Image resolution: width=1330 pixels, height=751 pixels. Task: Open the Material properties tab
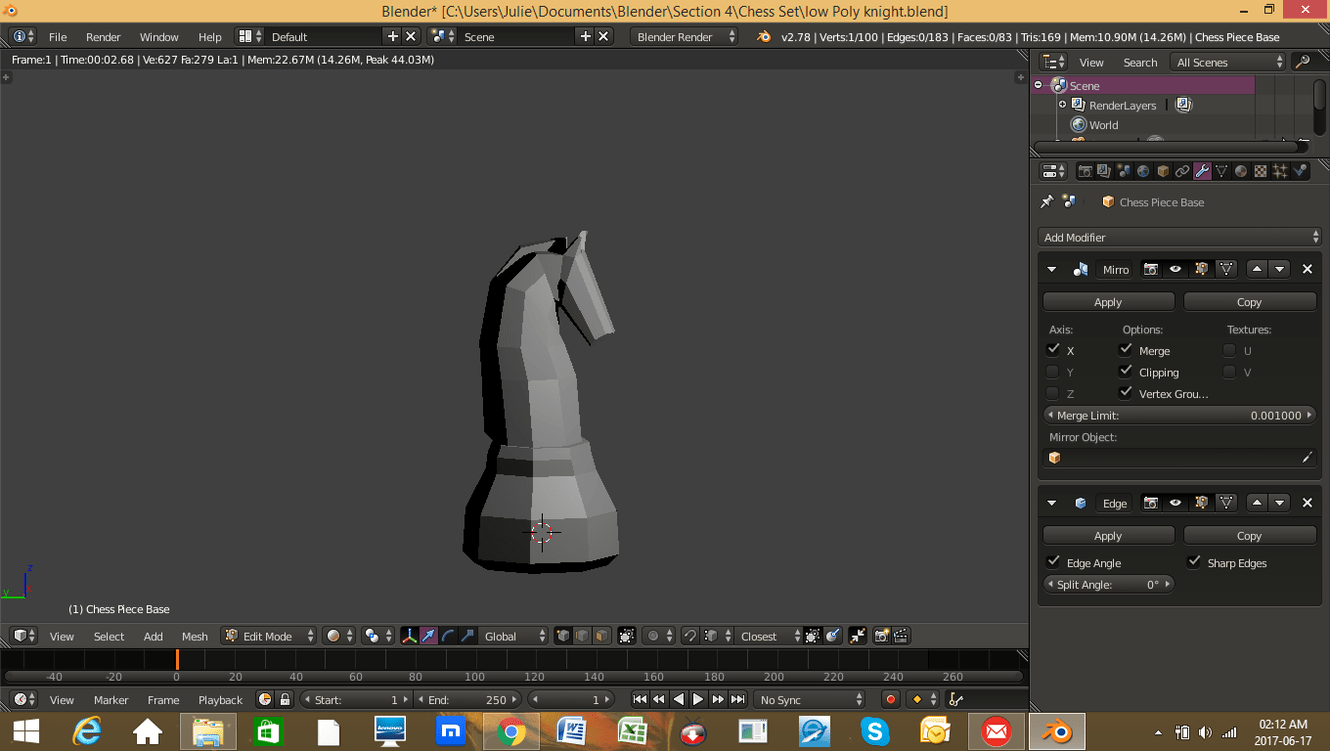pyautogui.click(x=1241, y=171)
